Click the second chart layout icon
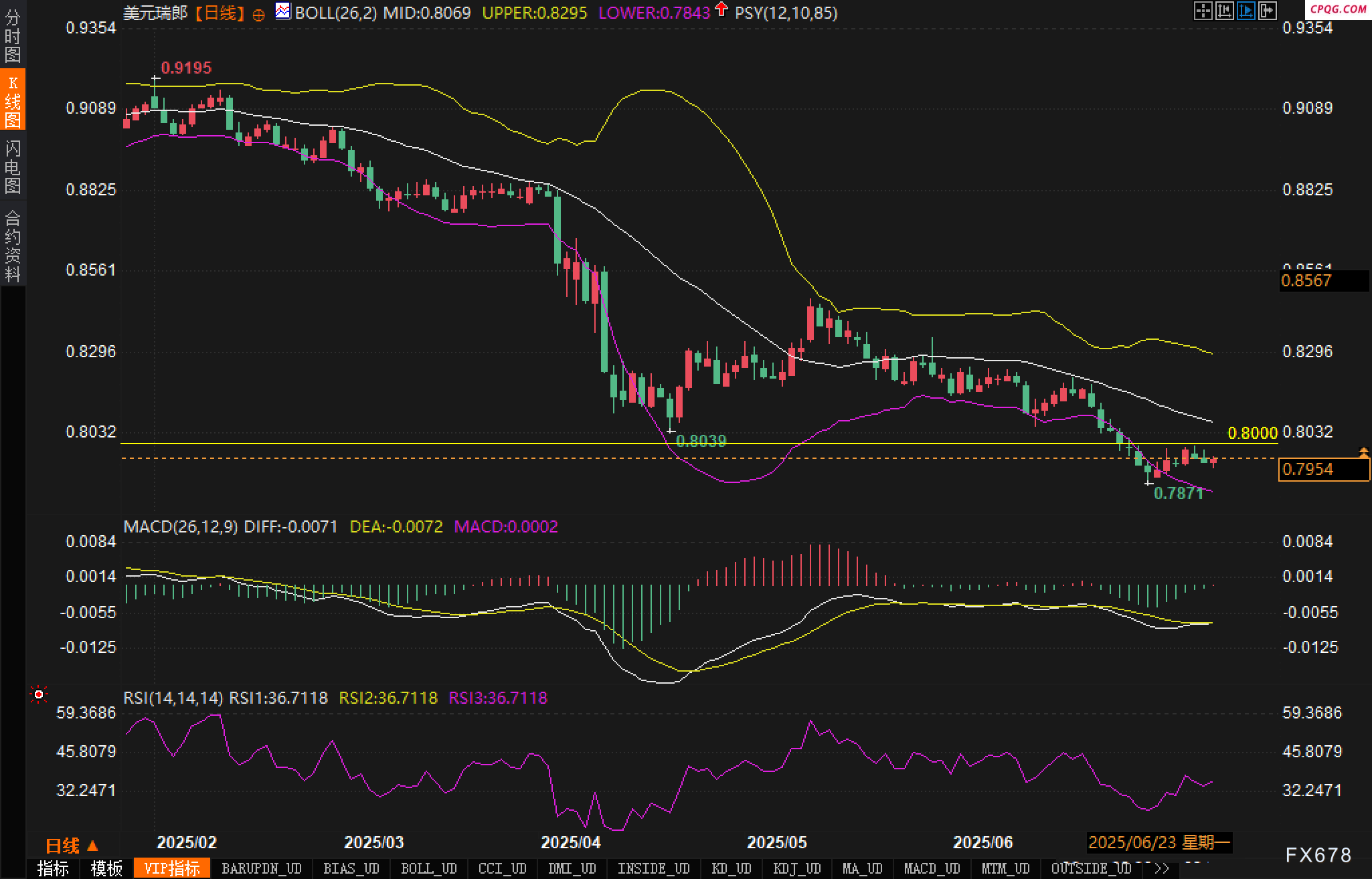The width and height of the screenshot is (1372, 879). coord(1224,11)
